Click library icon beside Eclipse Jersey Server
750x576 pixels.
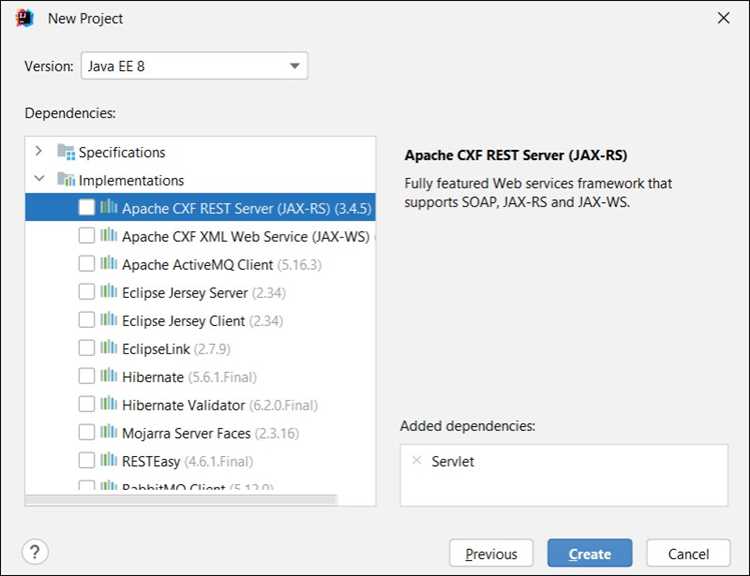pos(109,291)
